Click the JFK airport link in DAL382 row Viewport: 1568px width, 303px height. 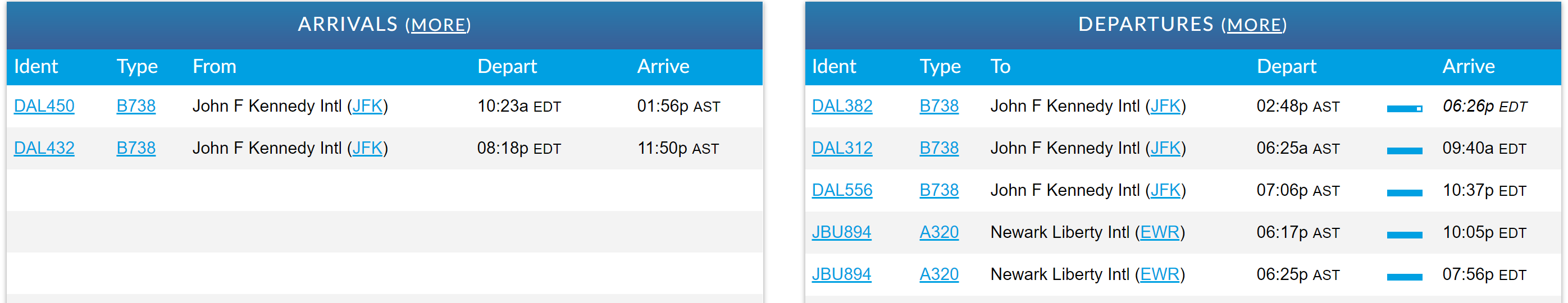[x=1165, y=106]
